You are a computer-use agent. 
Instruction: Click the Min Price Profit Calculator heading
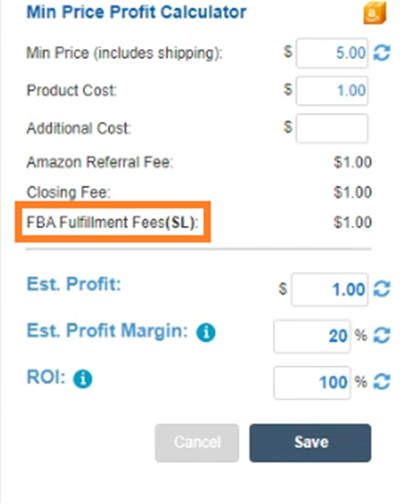(136, 12)
